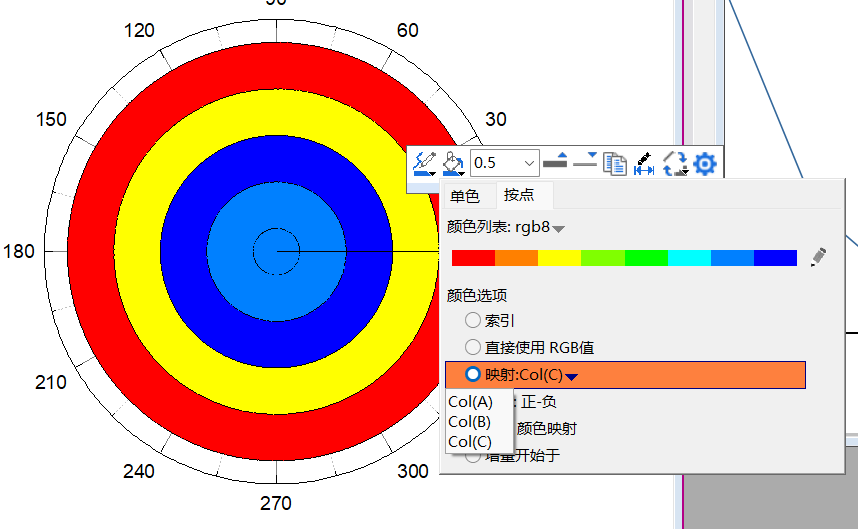Click the copy format icon
Screen dimensions: 858x529
coord(614,163)
